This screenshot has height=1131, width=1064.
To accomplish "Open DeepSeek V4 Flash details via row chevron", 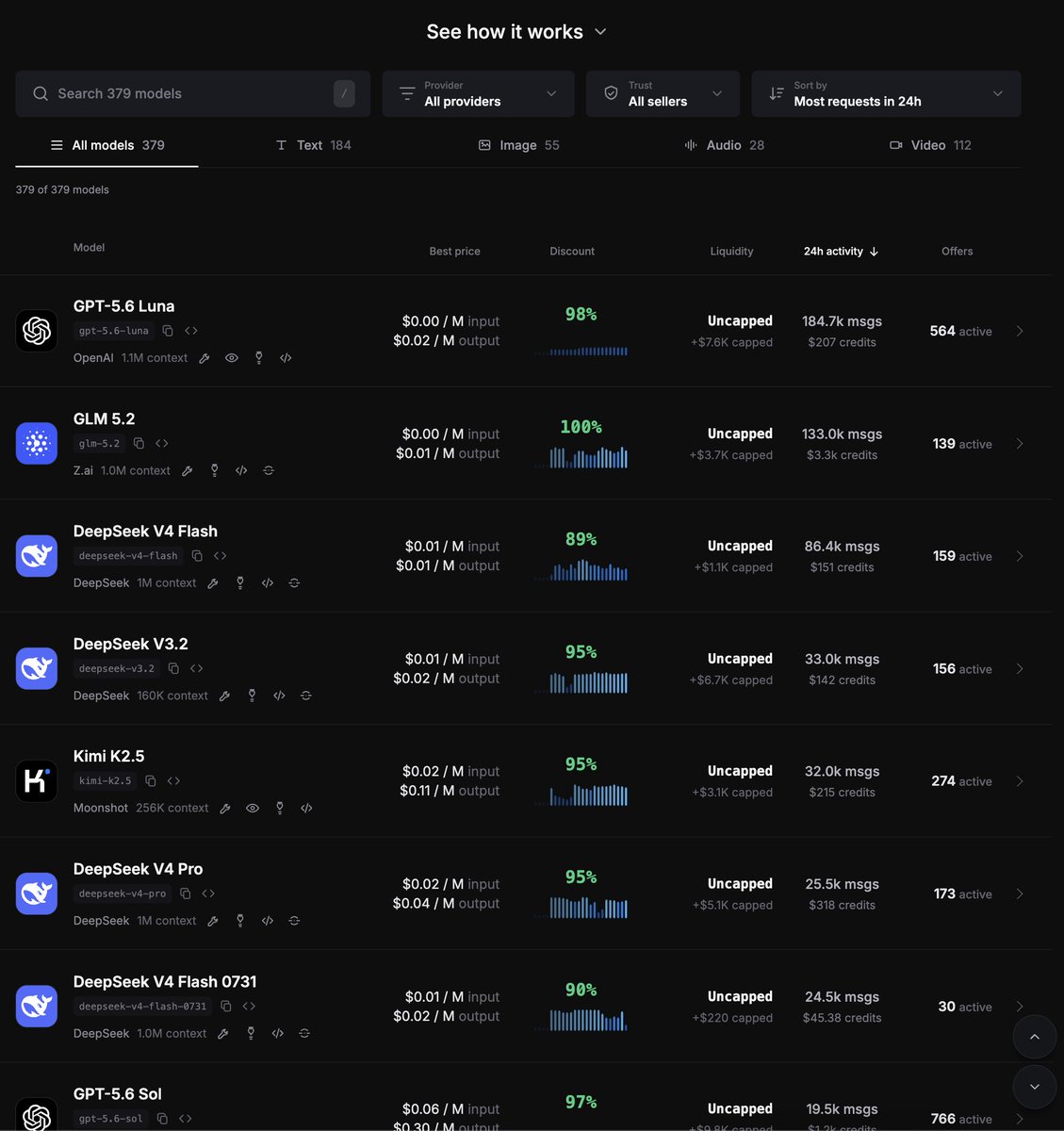I will [1020, 556].
